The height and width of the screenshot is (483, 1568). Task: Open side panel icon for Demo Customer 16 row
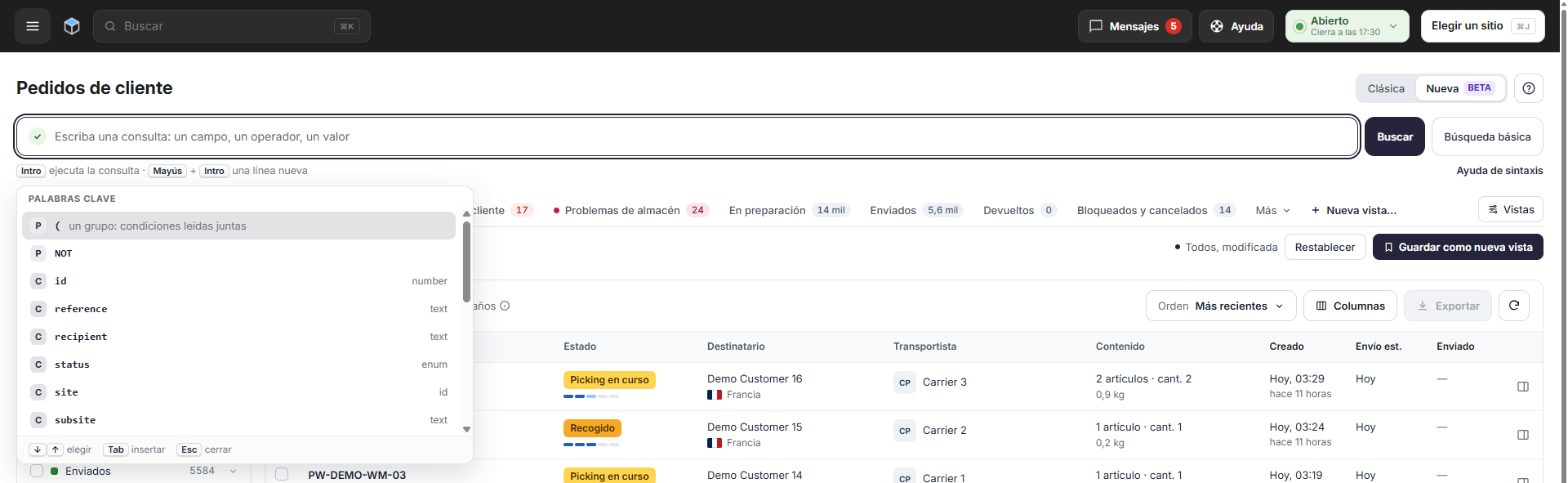(x=1523, y=387)
